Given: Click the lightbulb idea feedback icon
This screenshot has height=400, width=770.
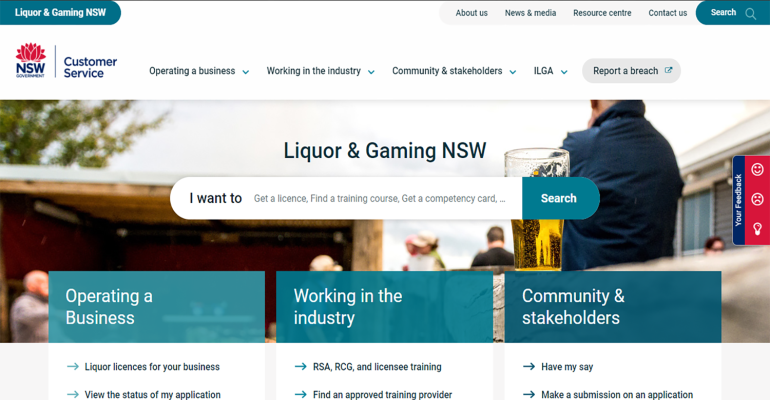Looking at the screenshot, I should pos(757,229).
